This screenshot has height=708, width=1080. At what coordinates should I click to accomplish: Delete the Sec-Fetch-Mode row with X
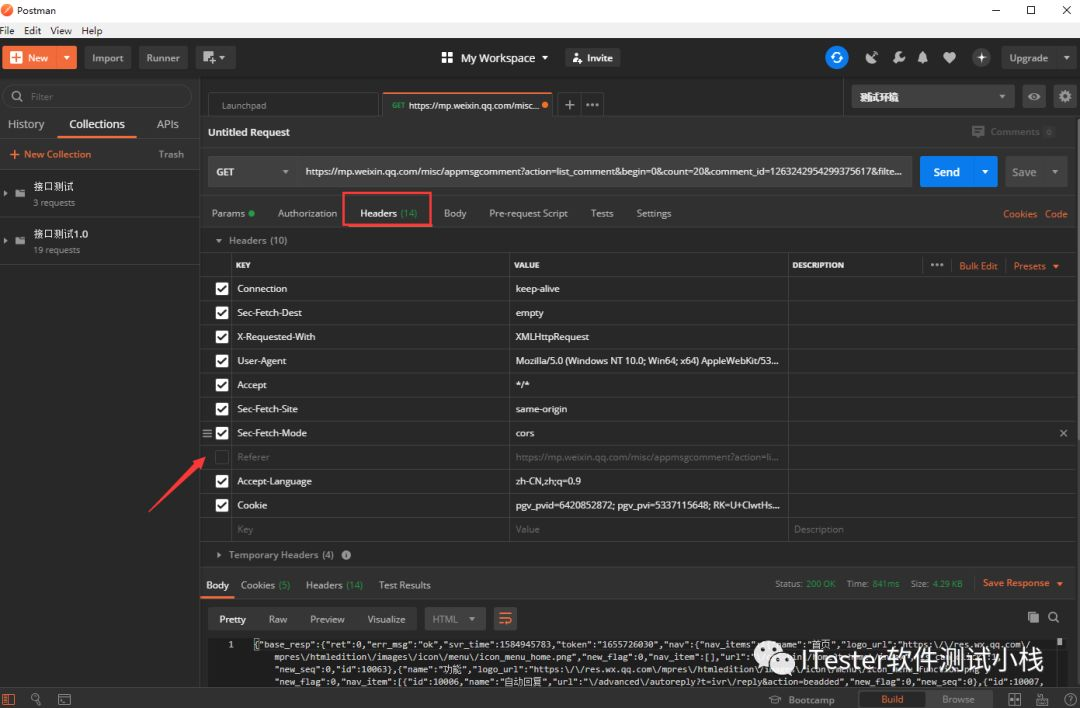(1063, 433)
